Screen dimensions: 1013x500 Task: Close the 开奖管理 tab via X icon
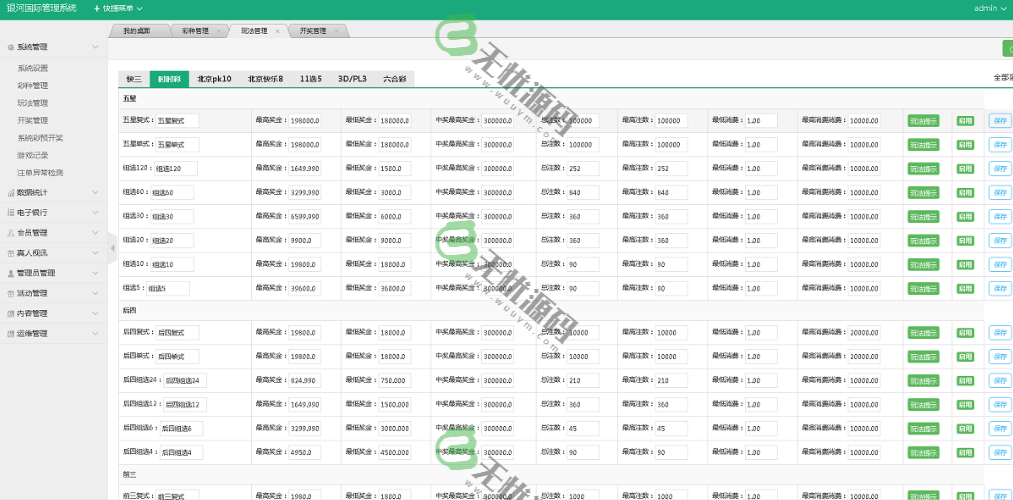[x=335, y=31]
